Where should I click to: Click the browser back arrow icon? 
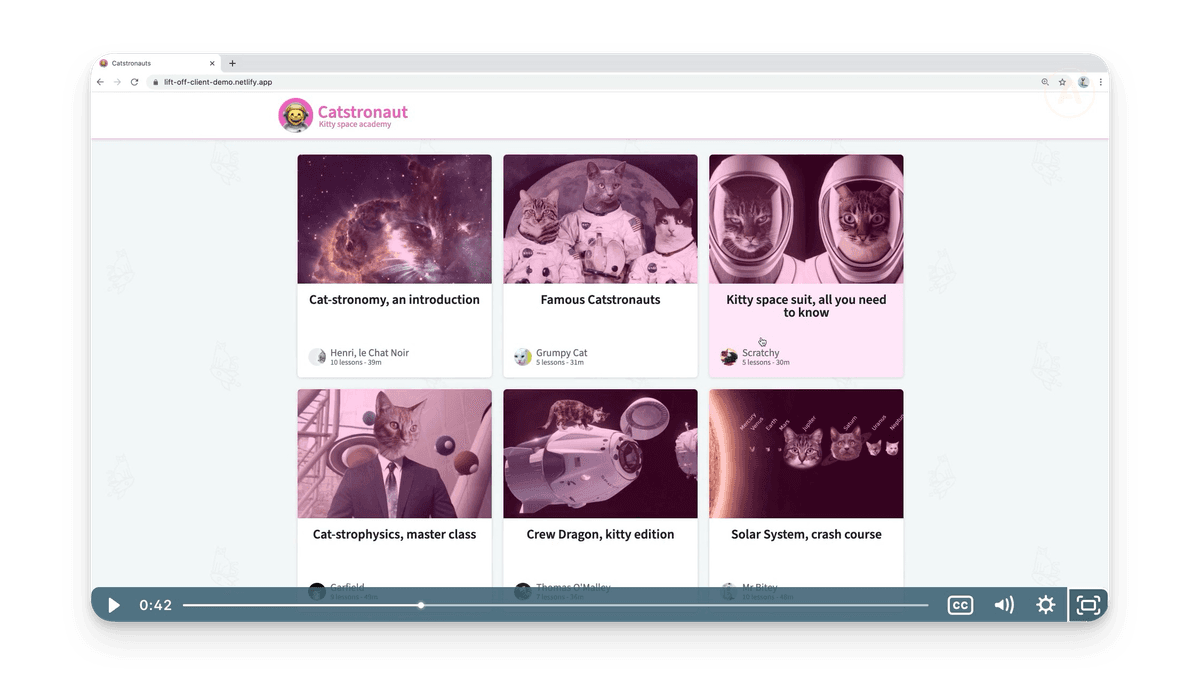(x=100, y=82)
